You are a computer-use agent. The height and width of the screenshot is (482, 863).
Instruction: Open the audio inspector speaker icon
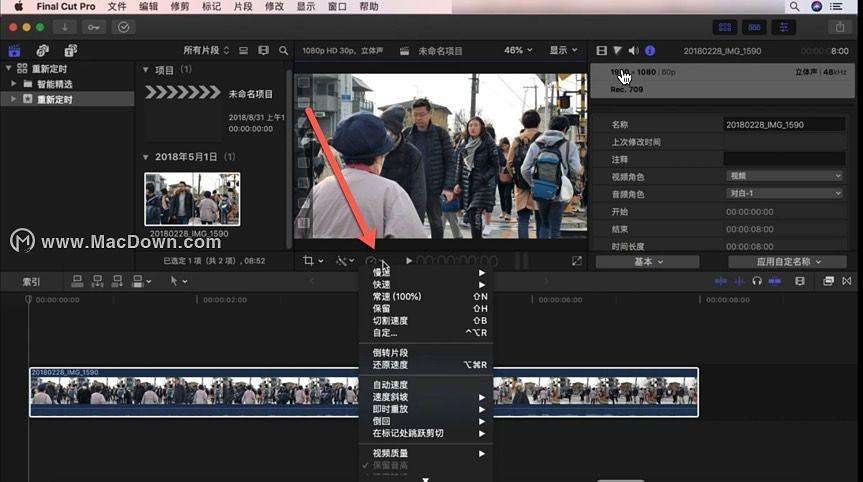(x=633, y=51)
